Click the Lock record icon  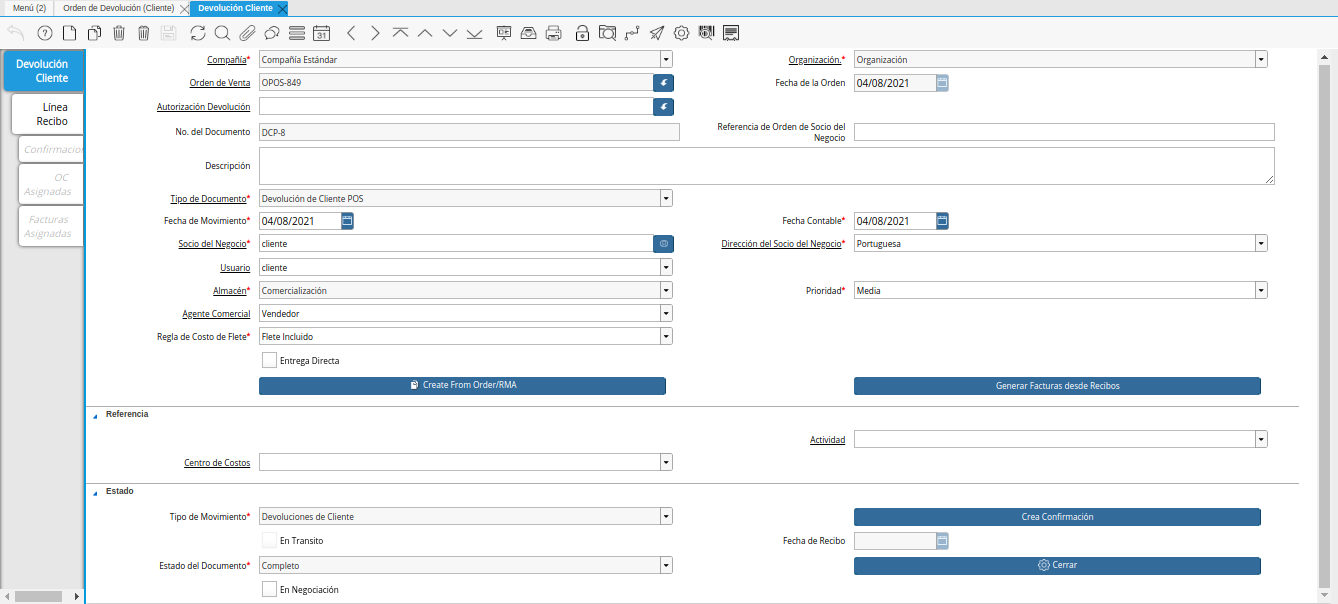(582, 33)
